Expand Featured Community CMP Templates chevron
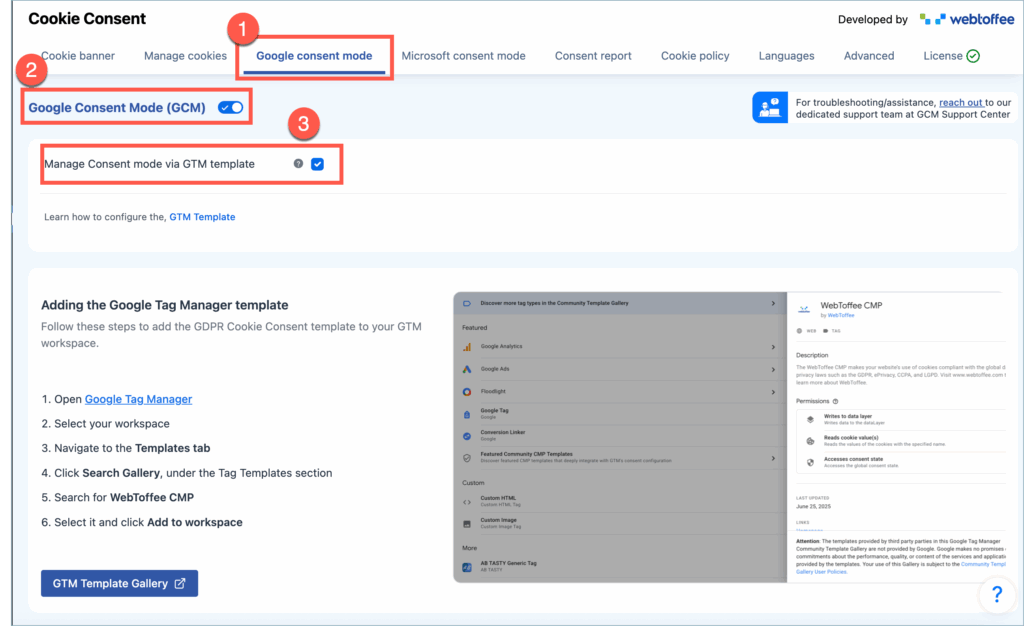This screenshot has width=1024, height=626. point(773,458)
